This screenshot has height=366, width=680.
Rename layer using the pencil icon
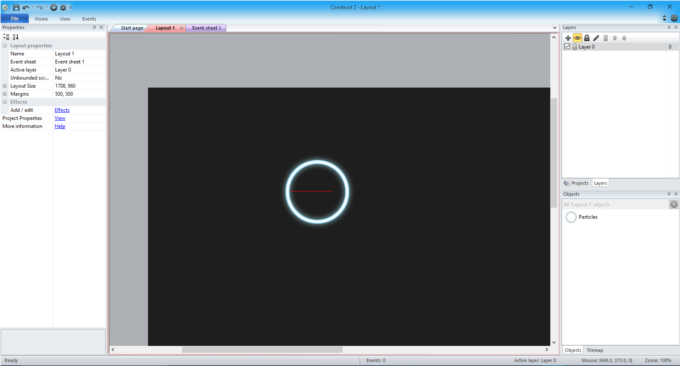(596, 38)
